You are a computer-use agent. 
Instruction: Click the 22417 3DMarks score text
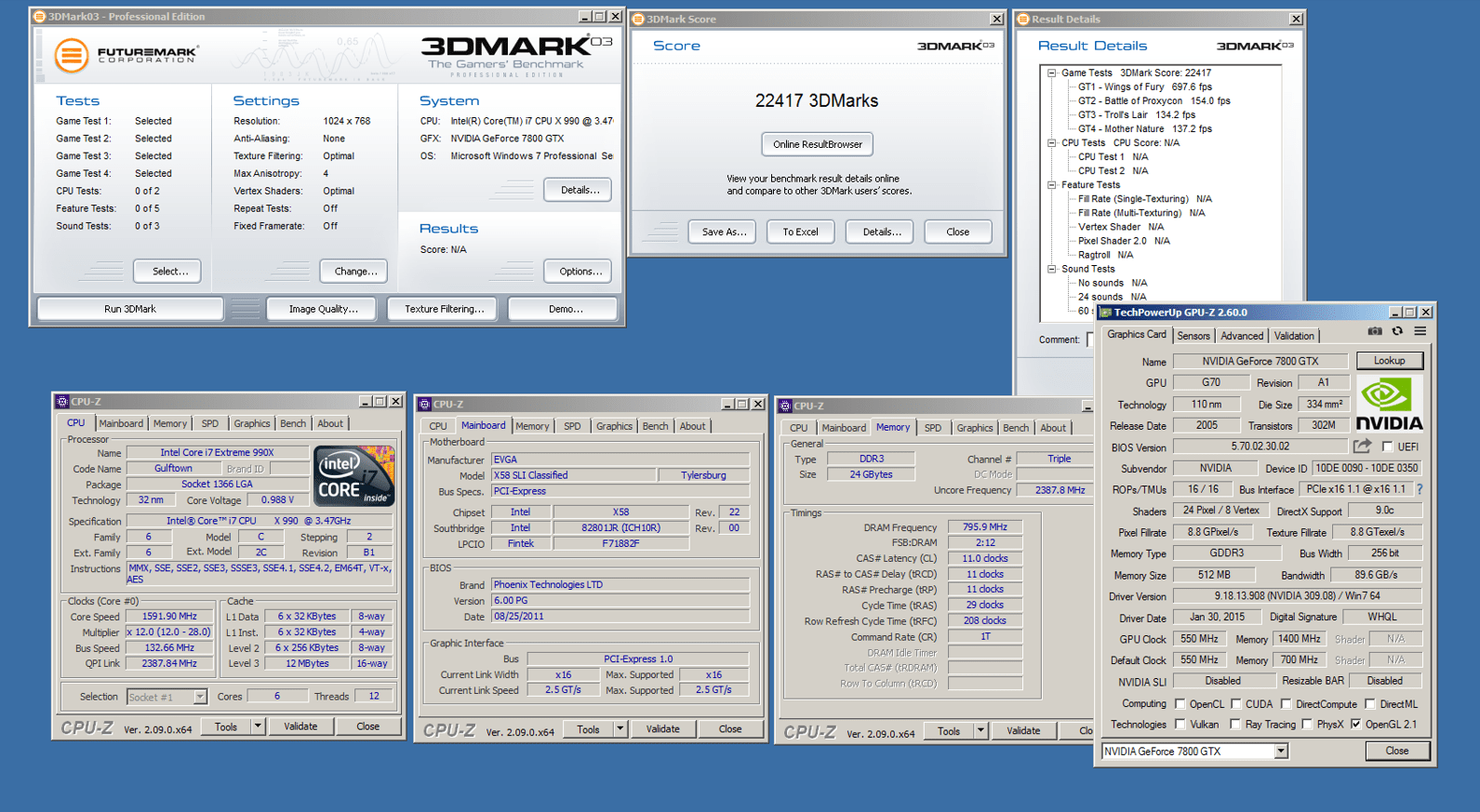click(817, 100)
